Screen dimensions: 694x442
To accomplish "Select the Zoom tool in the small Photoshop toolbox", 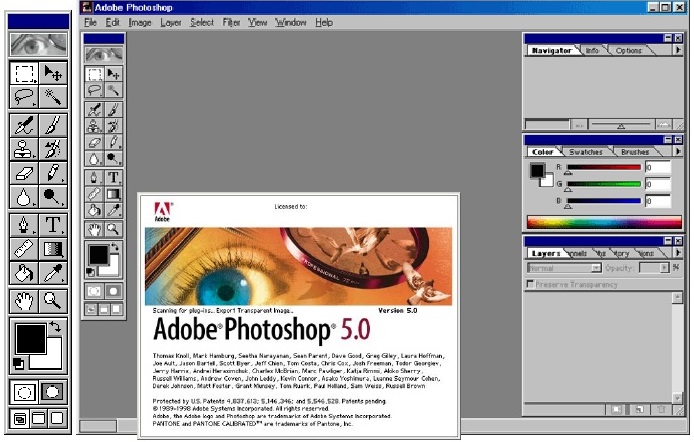I will tap(113, 229).
